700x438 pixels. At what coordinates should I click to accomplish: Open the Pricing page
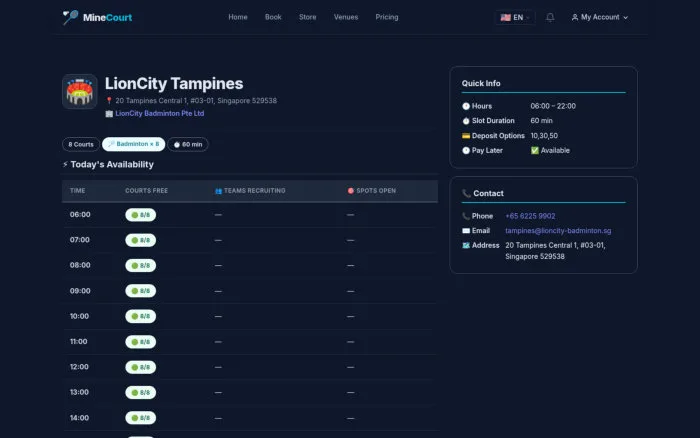pyautogui.click(x=387, y=17)
